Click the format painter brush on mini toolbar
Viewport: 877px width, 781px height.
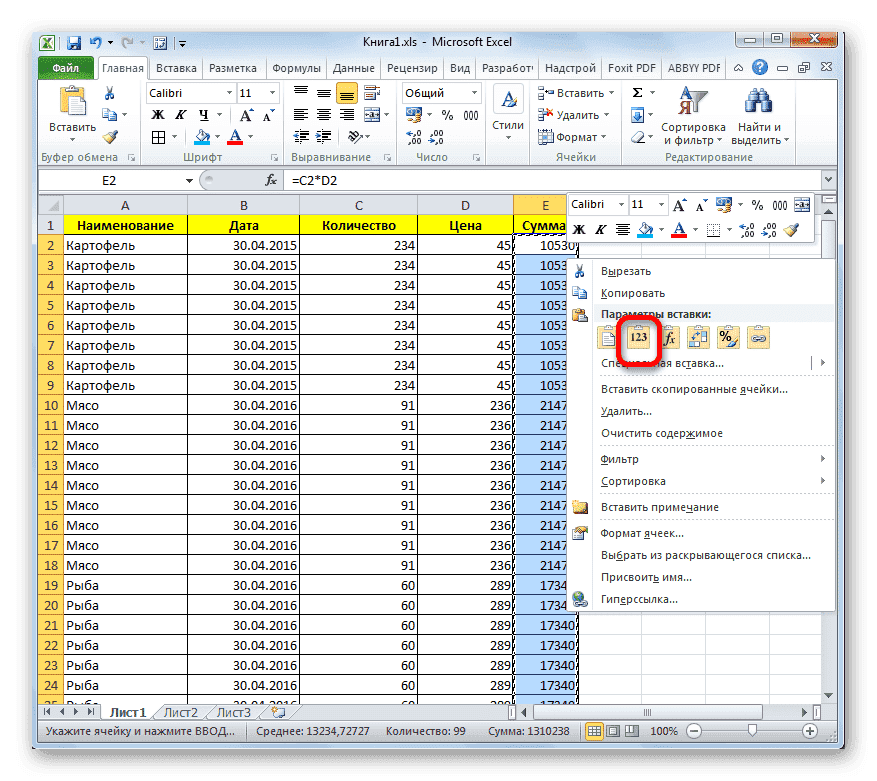[x=792, y=229]
